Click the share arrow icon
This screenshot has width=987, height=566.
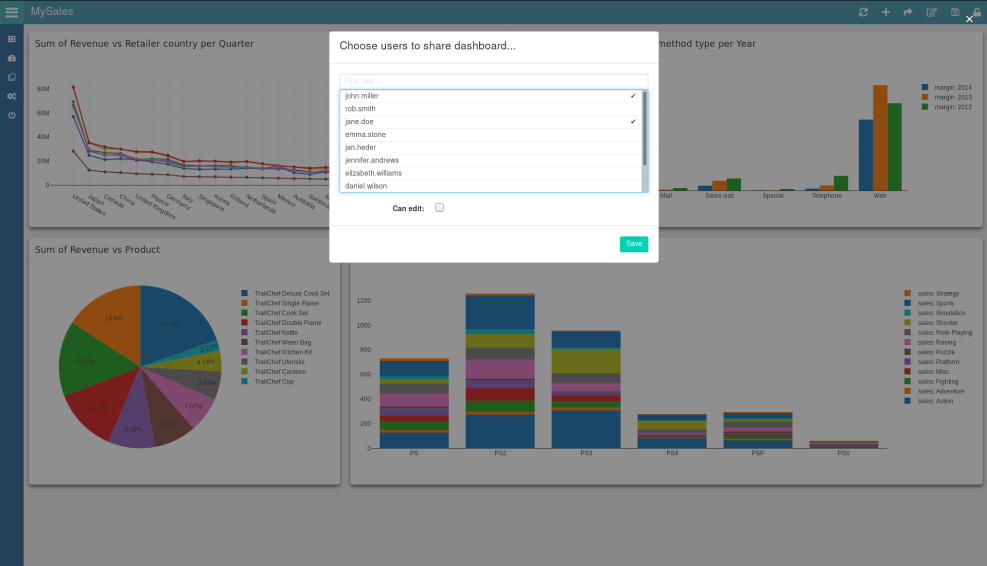[x=908, y=12]
